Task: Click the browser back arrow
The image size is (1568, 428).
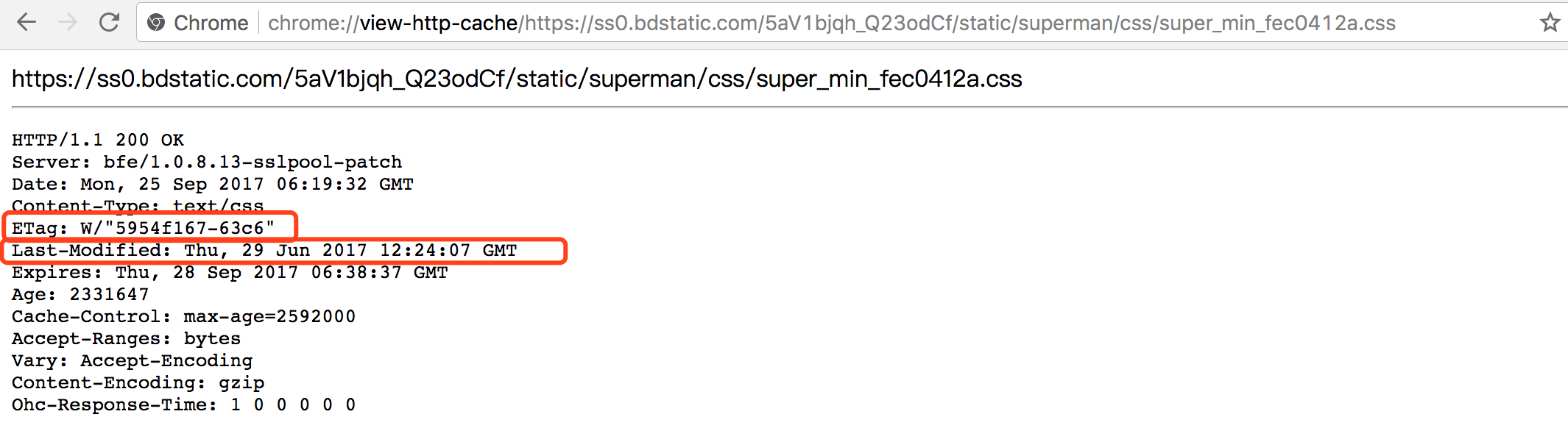Action: click(27, 23)
